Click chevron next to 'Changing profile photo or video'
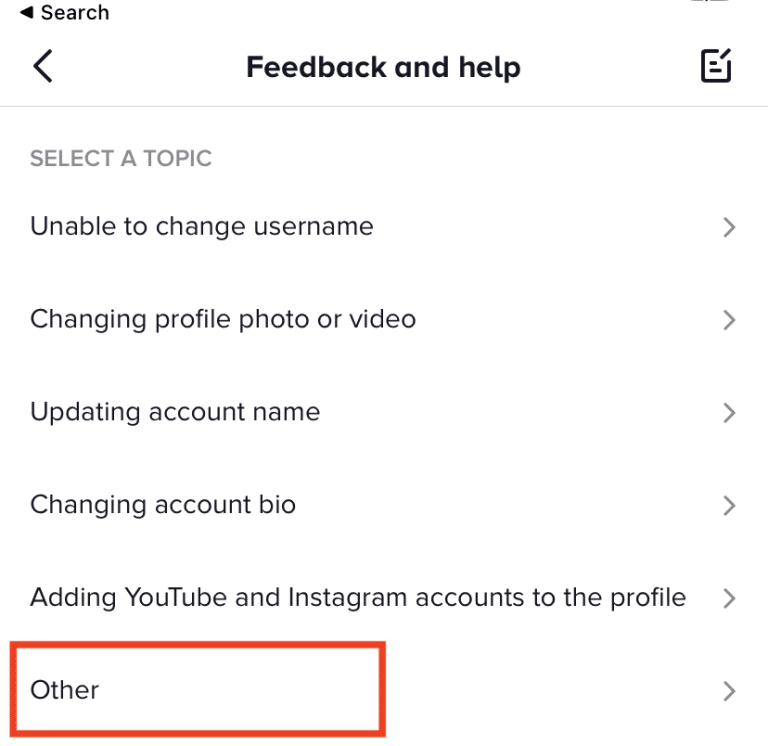 coord(729,320)
